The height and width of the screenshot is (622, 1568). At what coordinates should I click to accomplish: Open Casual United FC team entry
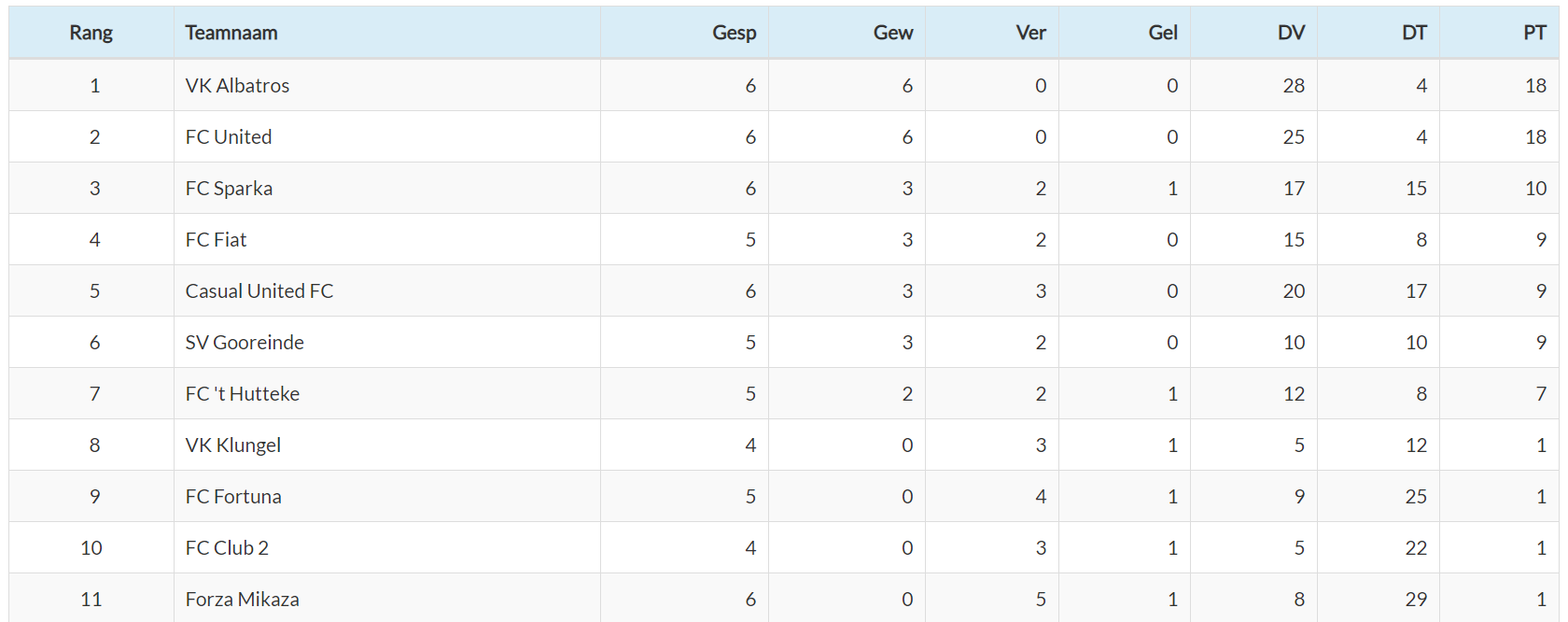259,291
